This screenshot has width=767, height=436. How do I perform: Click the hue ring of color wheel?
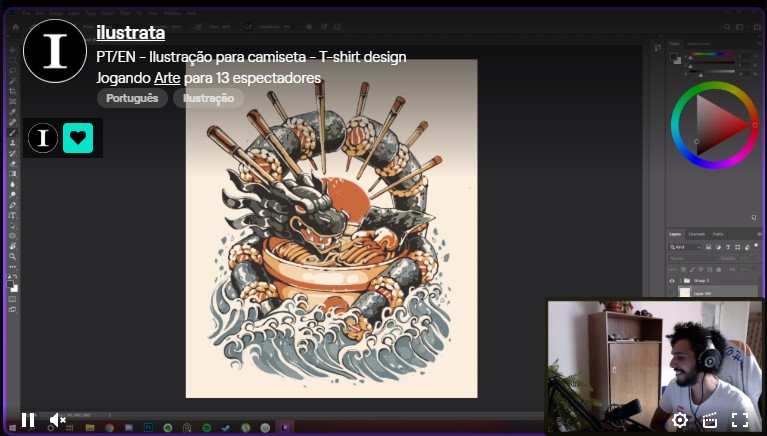click(714, 86)
